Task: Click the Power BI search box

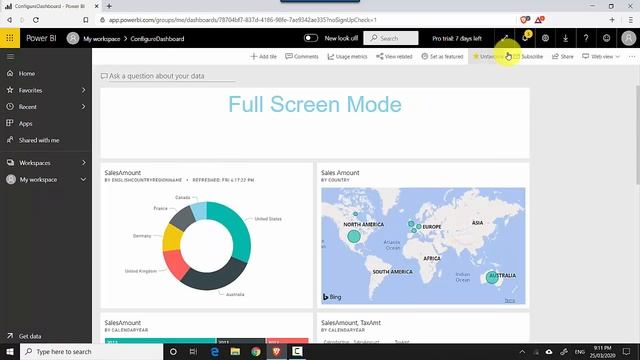Action: [x=391, y=38]
